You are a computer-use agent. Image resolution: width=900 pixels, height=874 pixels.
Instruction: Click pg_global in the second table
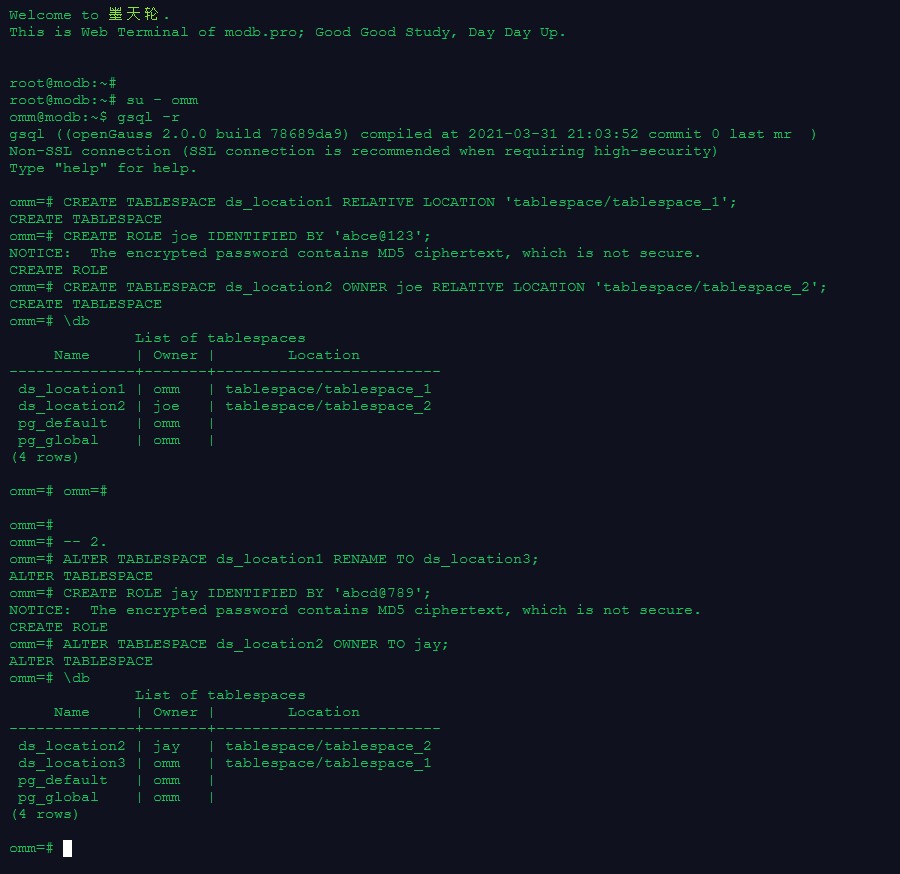point(57,798)
